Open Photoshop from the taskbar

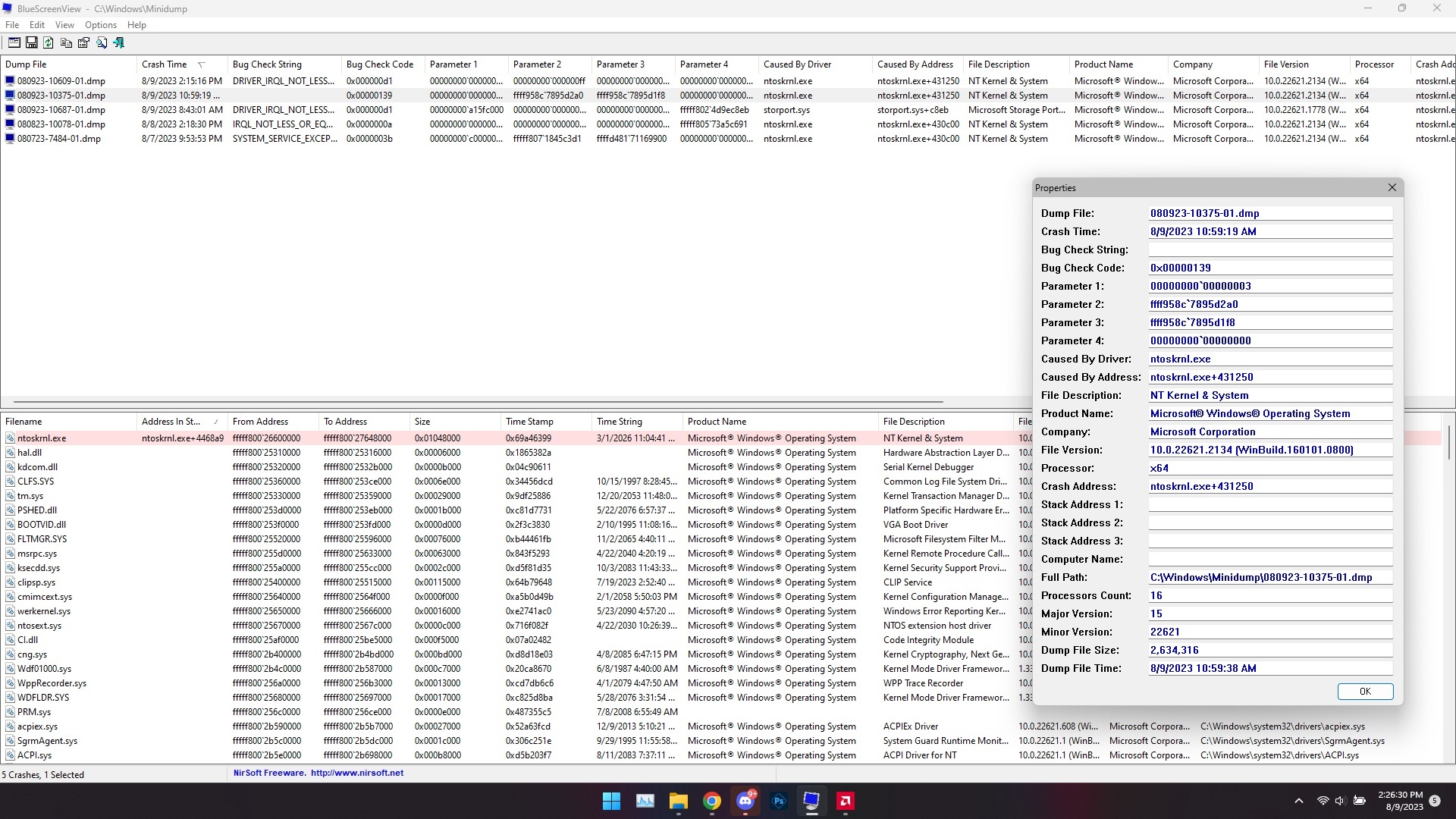point(779,801)
